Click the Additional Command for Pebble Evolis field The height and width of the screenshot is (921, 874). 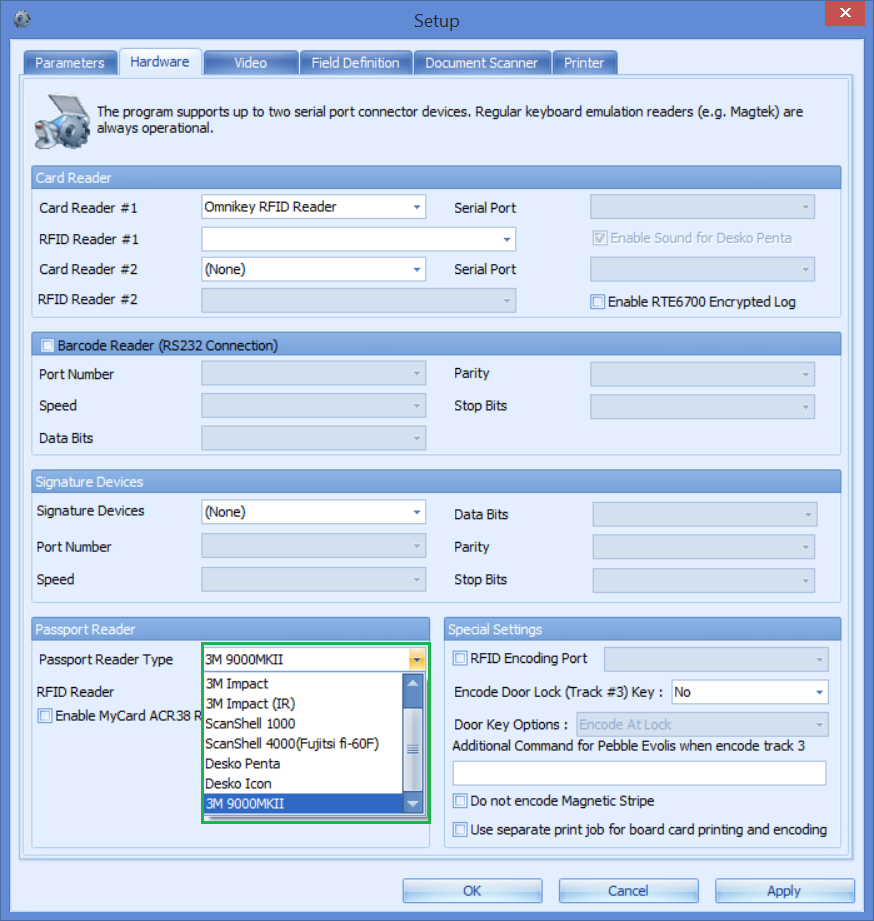click(639, 772)
